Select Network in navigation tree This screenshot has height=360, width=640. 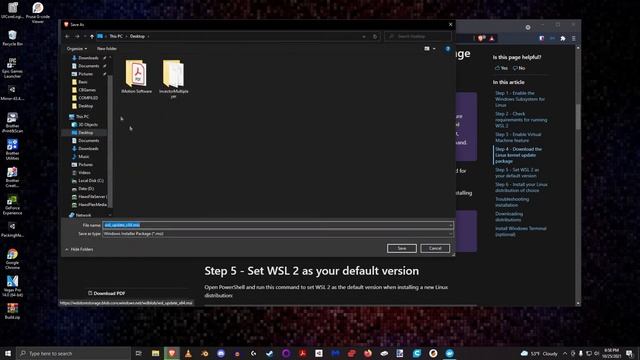[x=83, y=215]
